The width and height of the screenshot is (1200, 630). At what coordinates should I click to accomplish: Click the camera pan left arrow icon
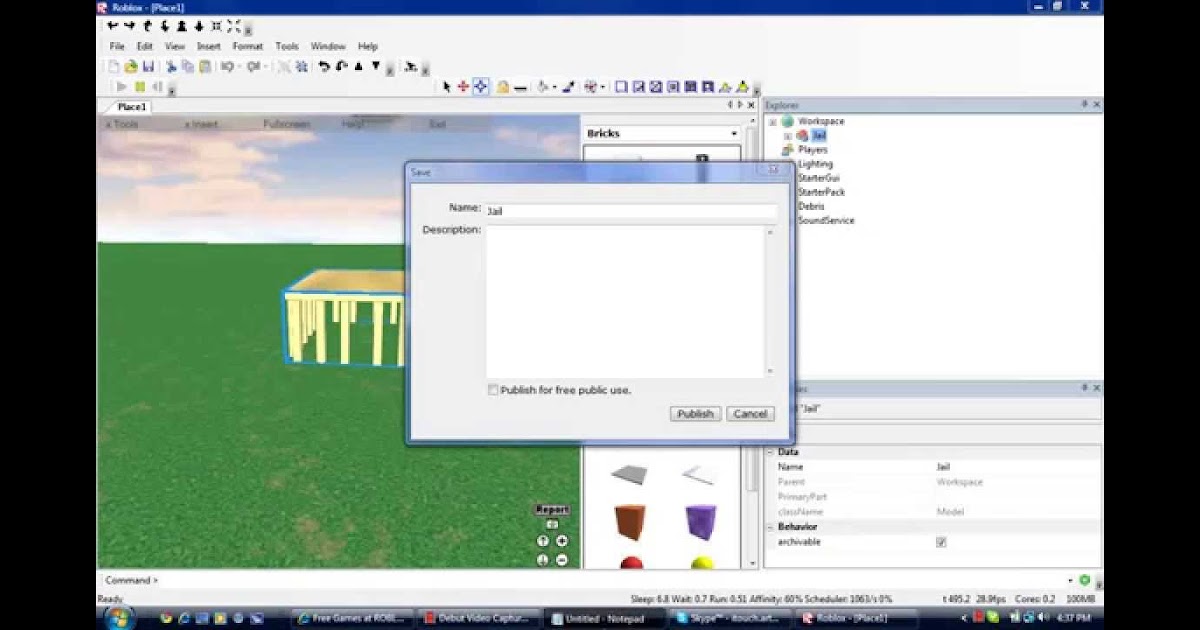coord(112,26)
